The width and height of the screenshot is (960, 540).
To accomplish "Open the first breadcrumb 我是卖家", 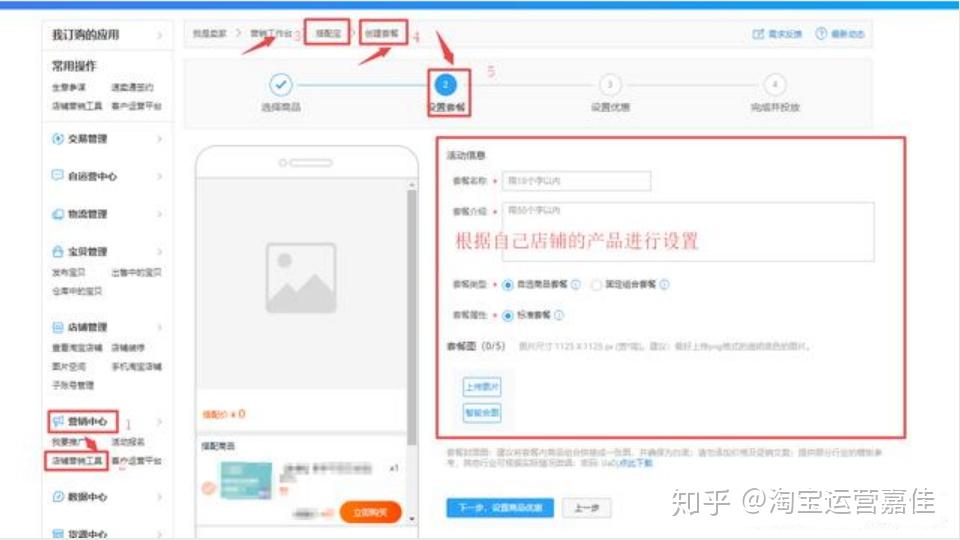I will [209, 33].
